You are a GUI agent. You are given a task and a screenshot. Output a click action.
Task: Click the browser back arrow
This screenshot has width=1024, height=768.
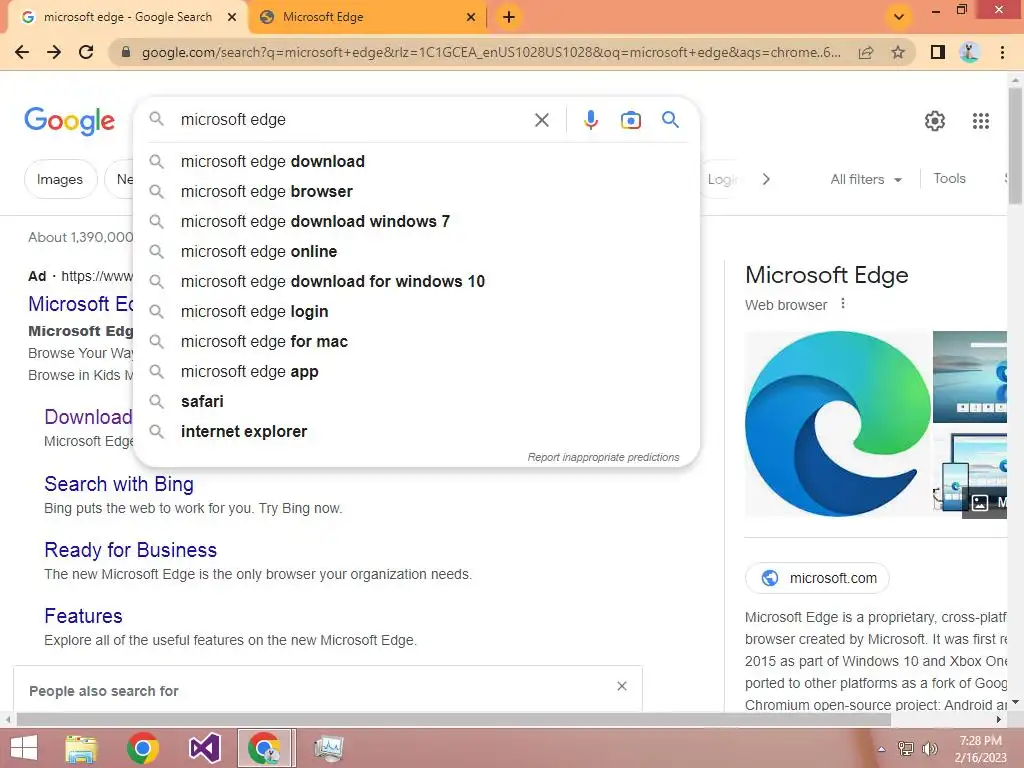pos(22,52)
